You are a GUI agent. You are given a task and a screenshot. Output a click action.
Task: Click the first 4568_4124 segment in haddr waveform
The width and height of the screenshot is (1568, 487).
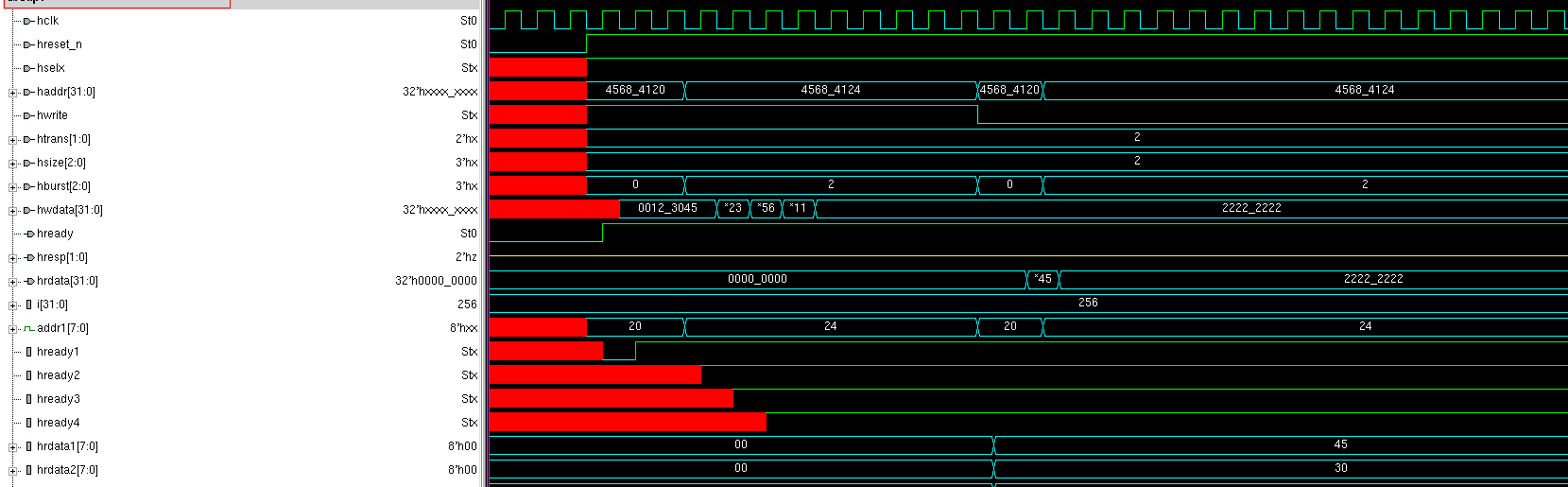click(x=831, y=90)
